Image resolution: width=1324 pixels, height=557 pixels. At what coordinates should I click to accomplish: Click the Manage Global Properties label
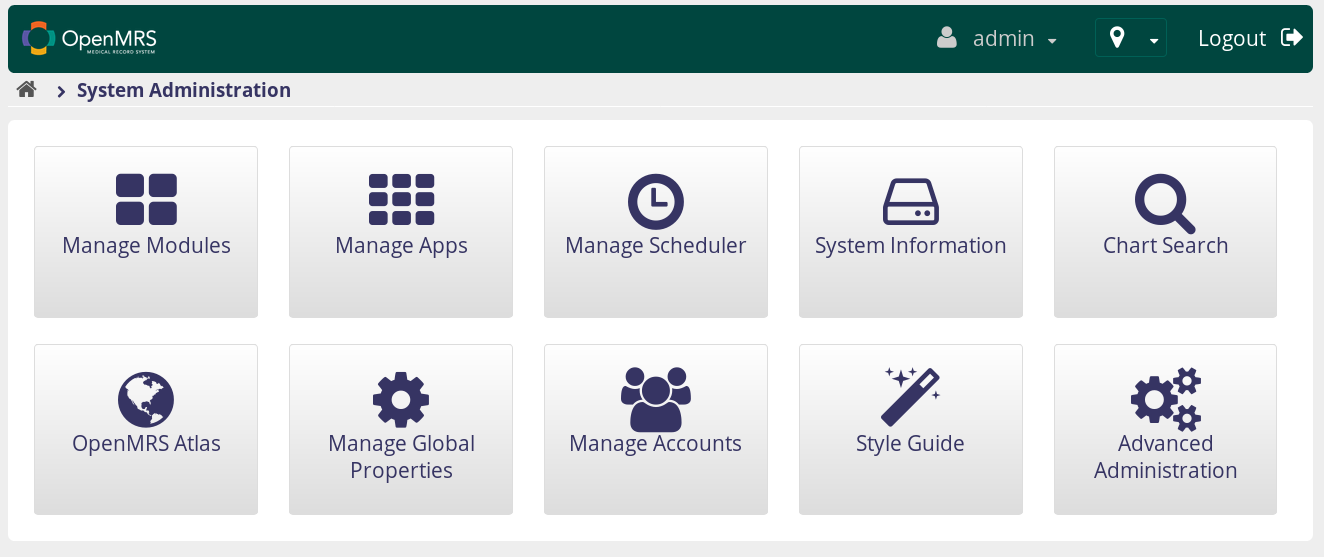point(401,457)
